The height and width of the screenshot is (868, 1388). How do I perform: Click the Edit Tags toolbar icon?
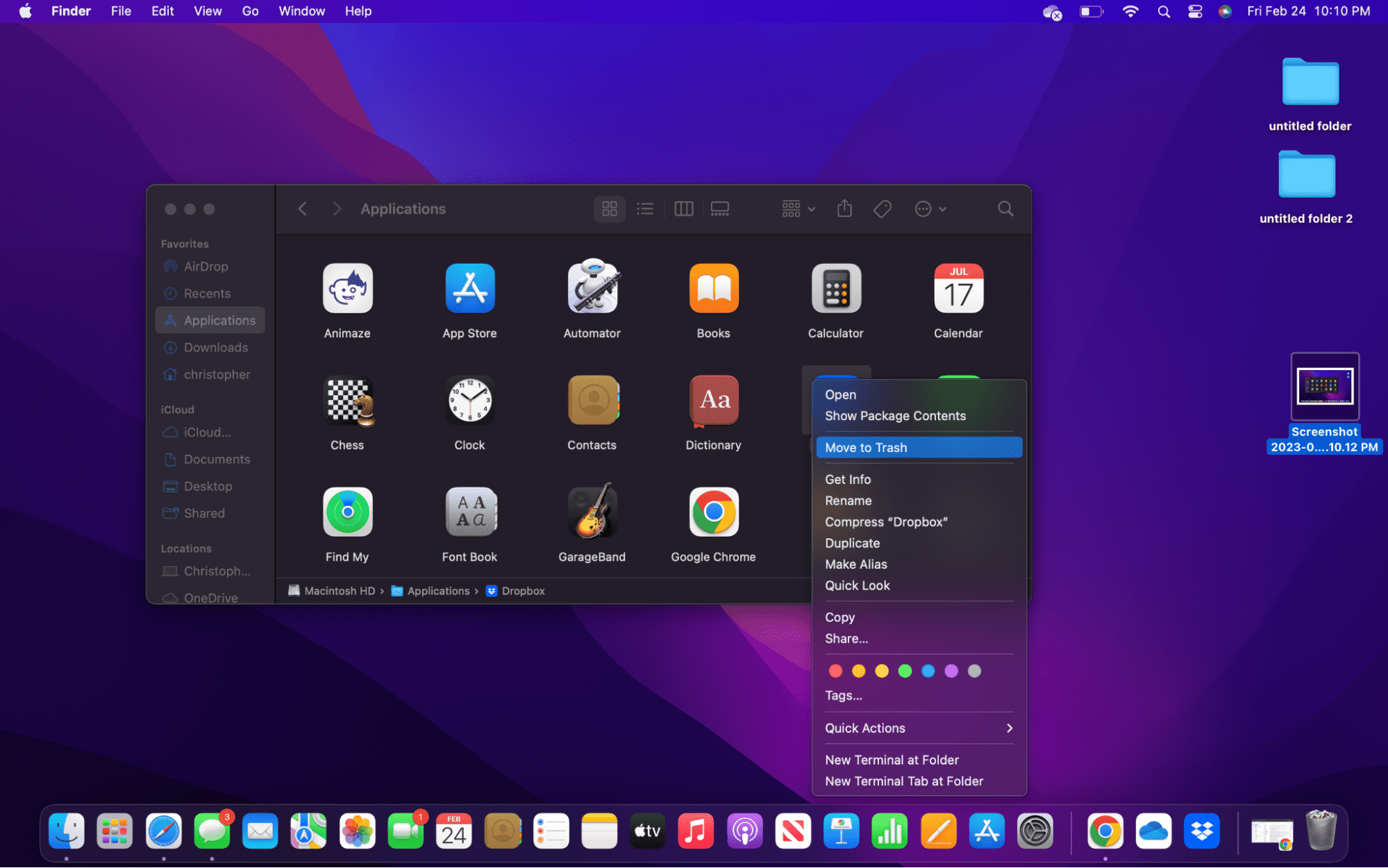click(x=883, y=208)
